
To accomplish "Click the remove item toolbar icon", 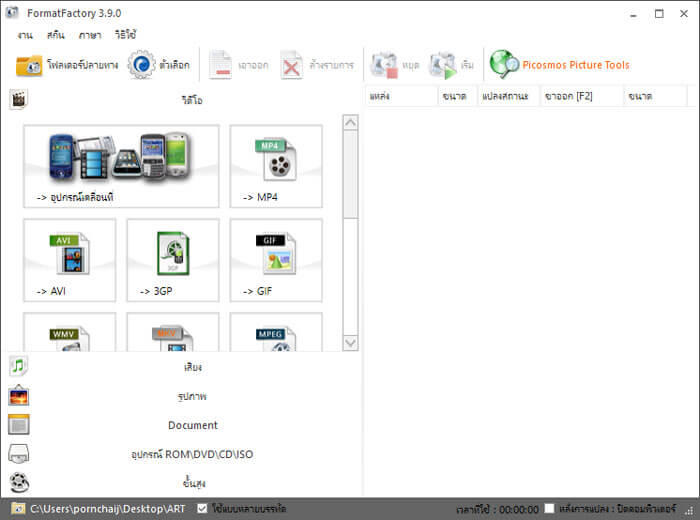I will tap(221, 65).
